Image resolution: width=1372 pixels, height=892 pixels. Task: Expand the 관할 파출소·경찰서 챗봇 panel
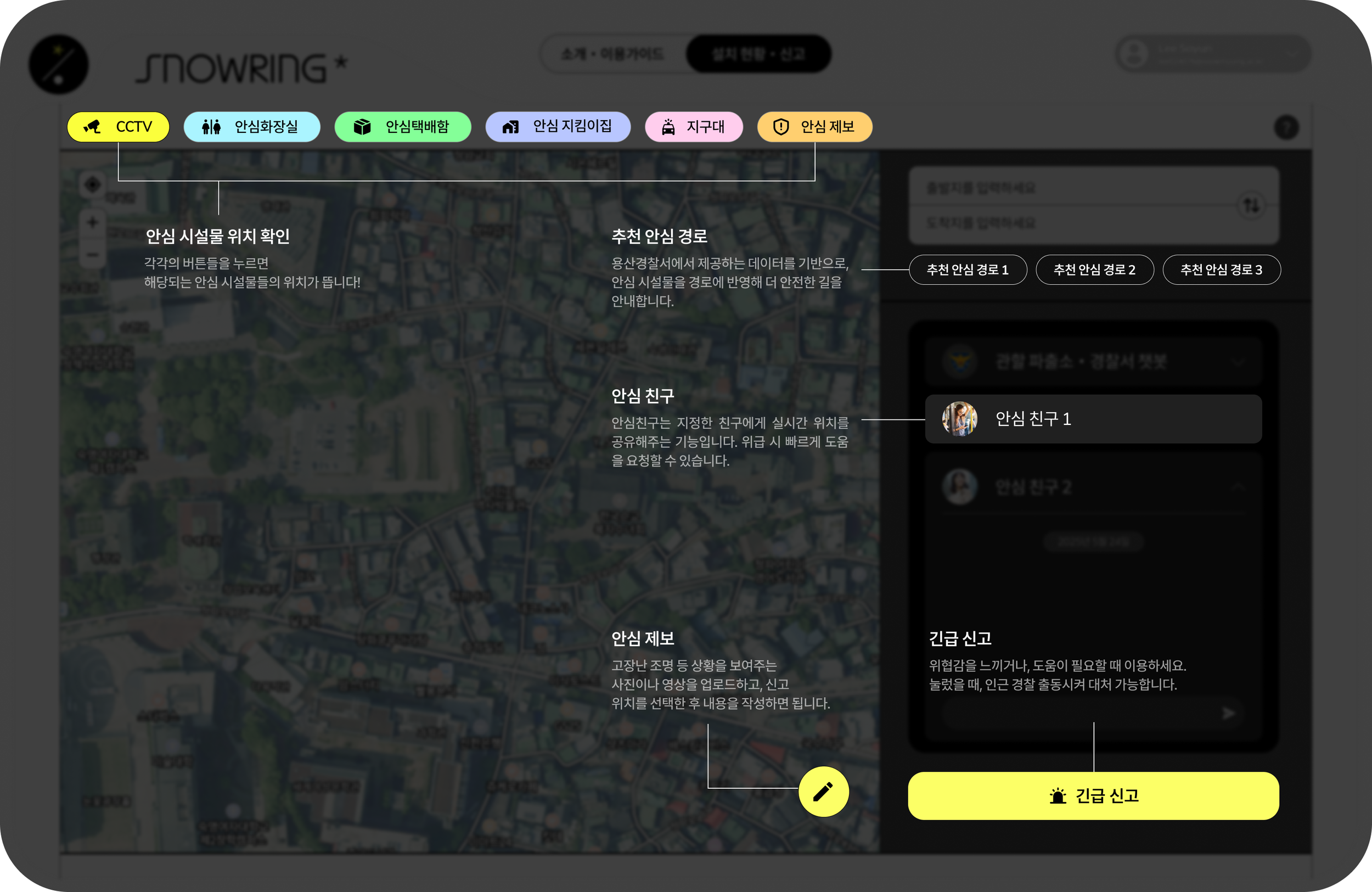[1238, 362]
